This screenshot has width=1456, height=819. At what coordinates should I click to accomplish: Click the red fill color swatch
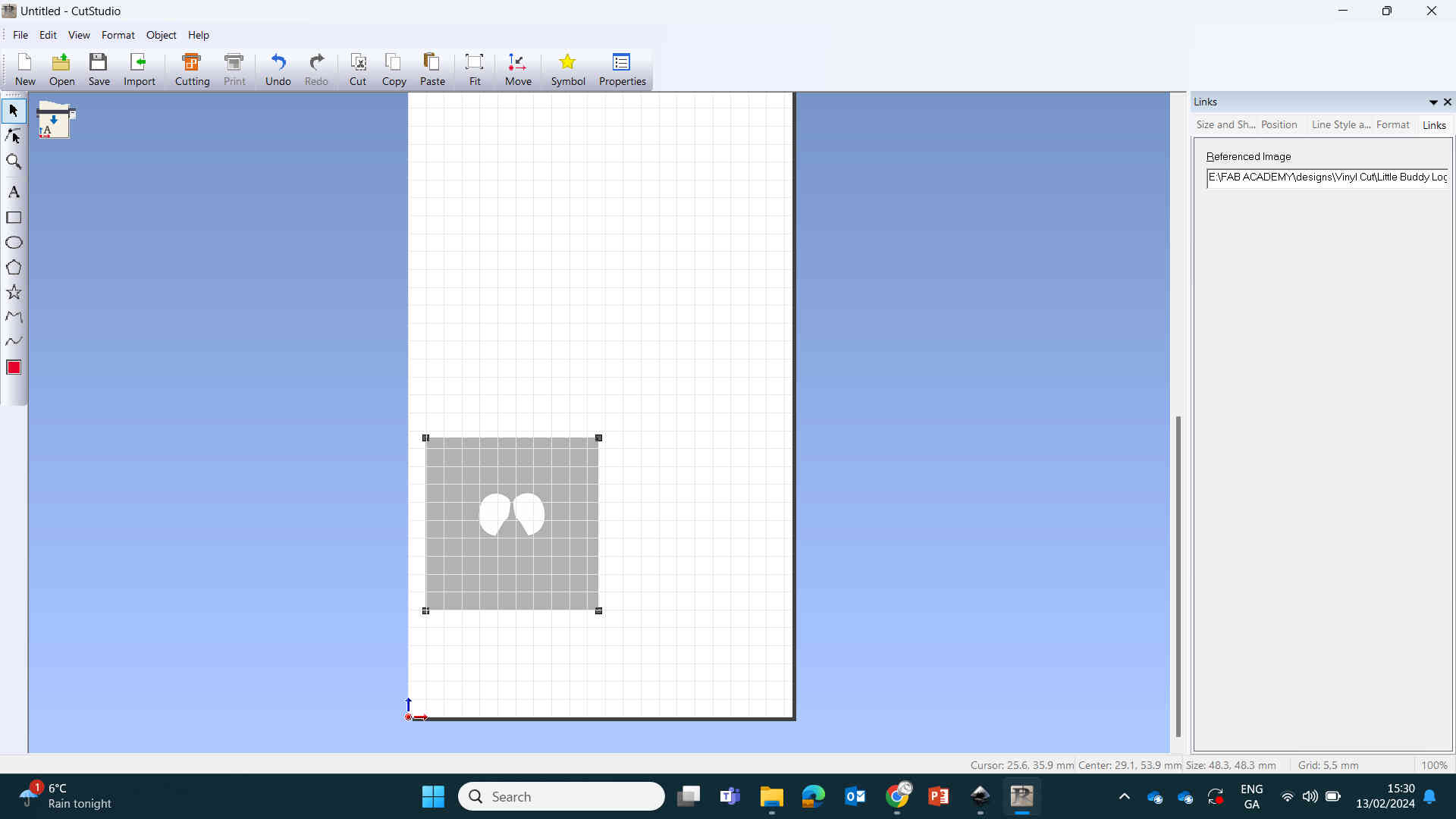pos(14,368)
